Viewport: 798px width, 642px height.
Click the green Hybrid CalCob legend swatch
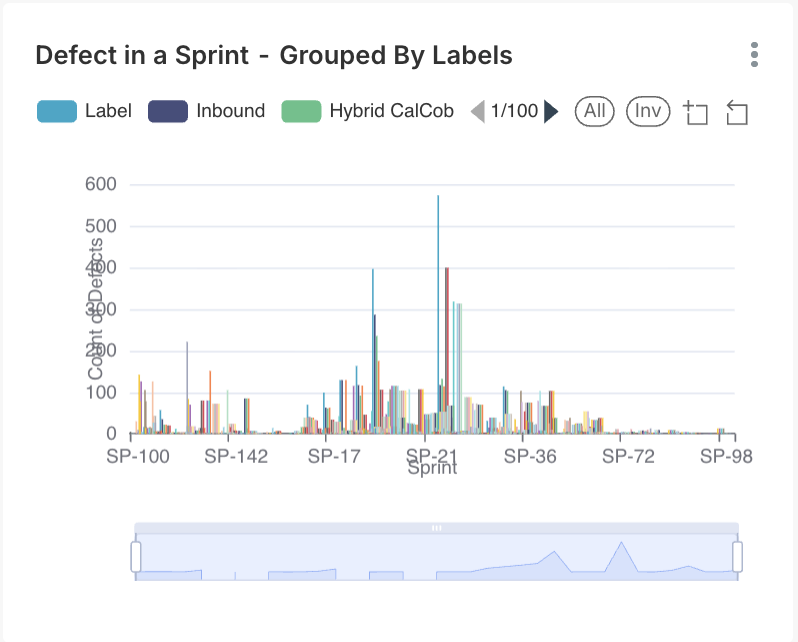pyautogui.click(x=301, y=111)
